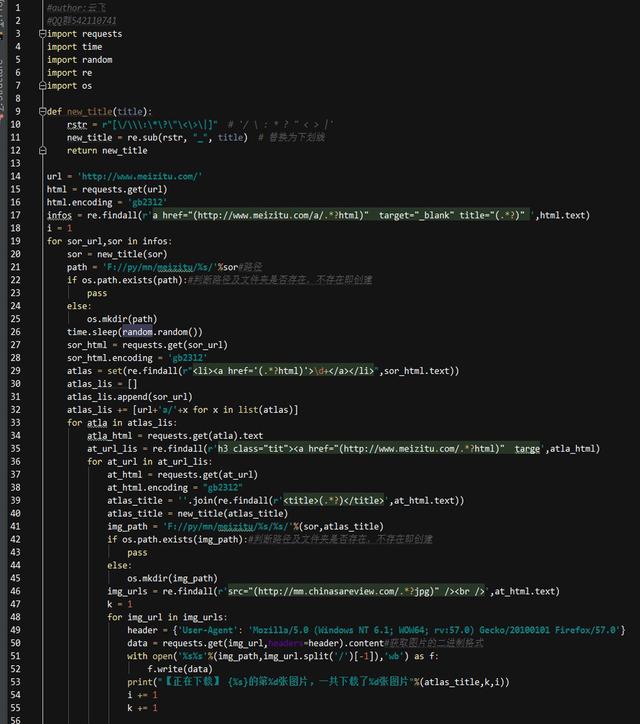
Task: Click the import requests statement
Action: point(85,34)
